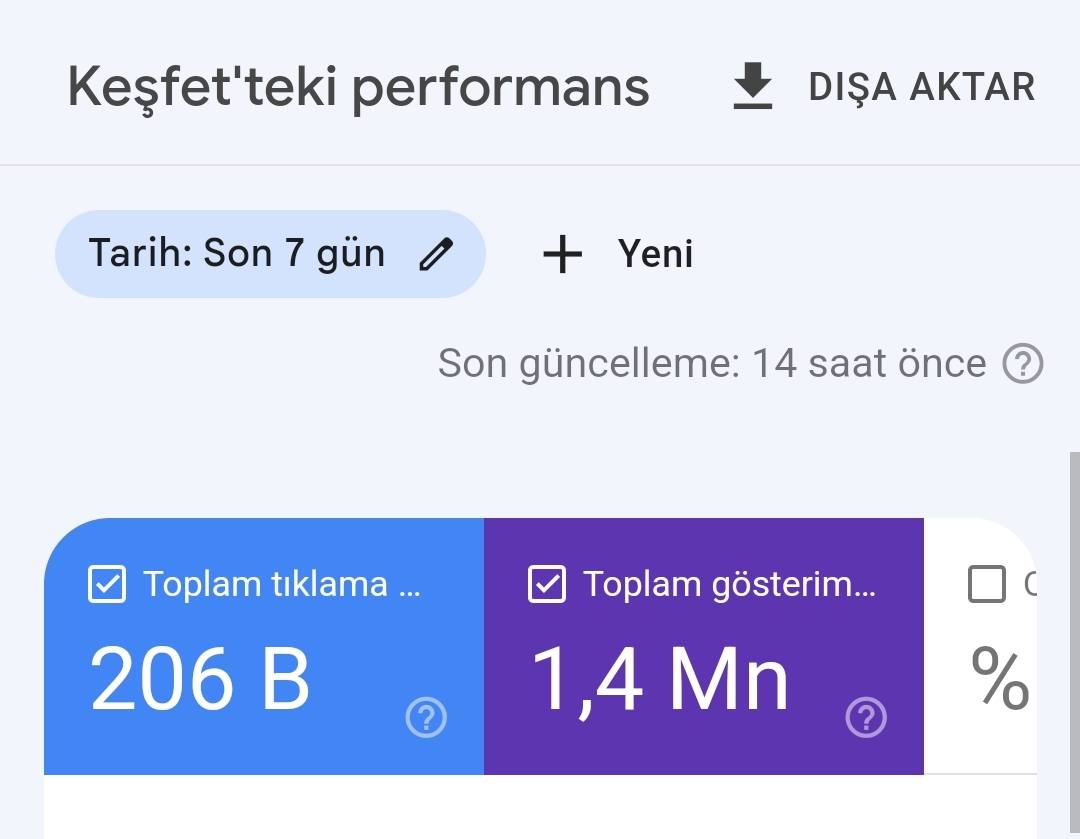The image size is (1080, 839).
Task: Select the Toplam gösterim metric card
Action: 703,646
